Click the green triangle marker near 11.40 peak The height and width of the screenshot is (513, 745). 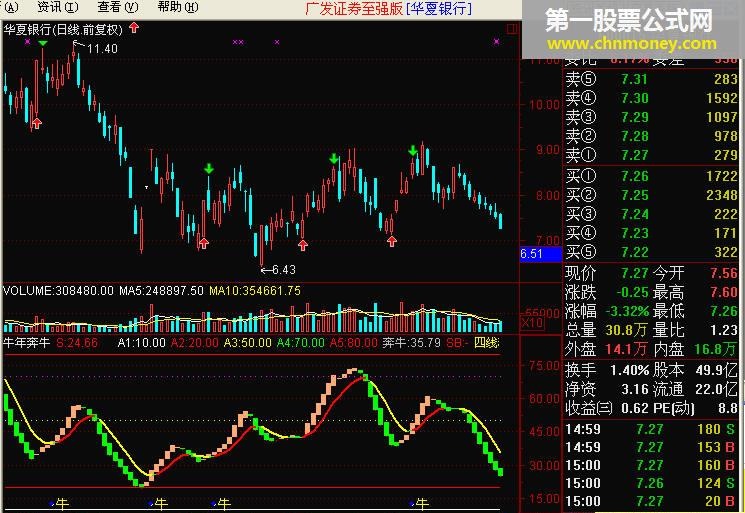coord(43,44)
